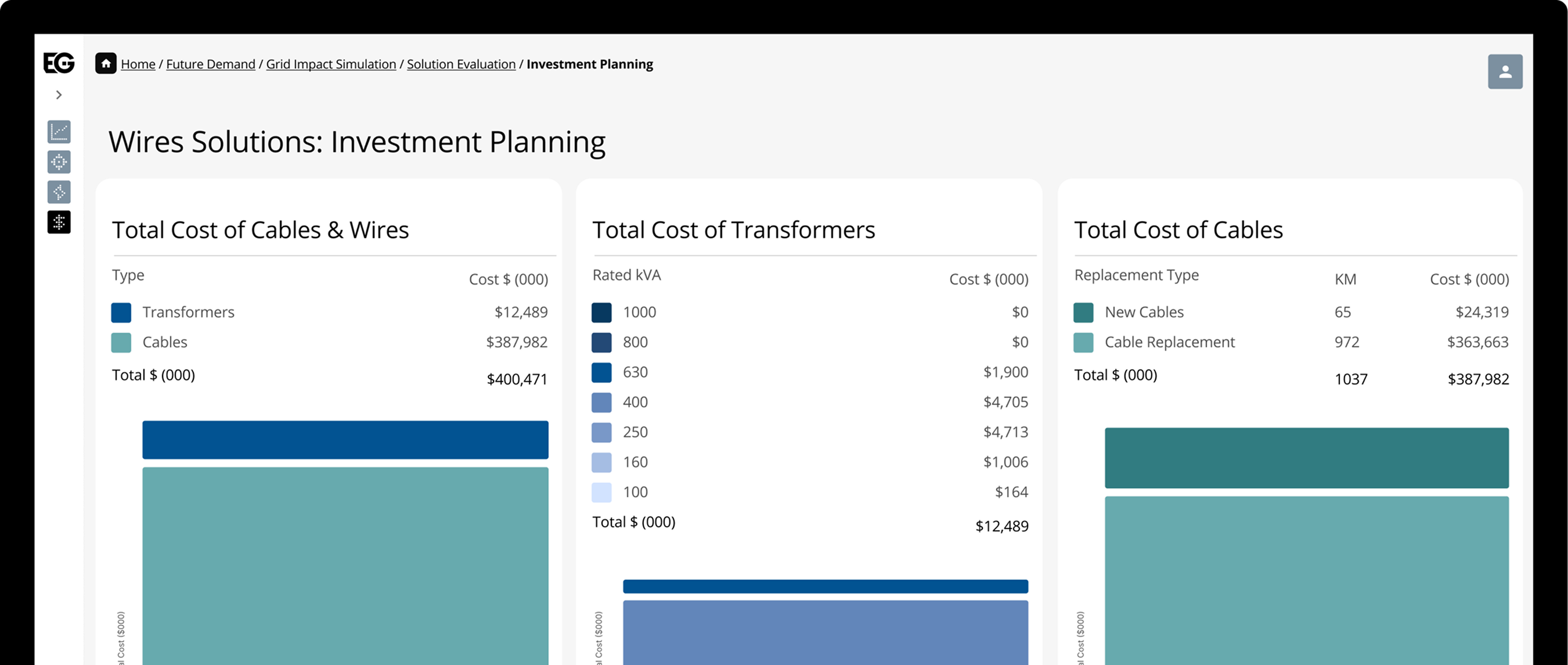Open the highlighted black sidebar icon
Screen dimensions: 1568x665
point(59,222)
